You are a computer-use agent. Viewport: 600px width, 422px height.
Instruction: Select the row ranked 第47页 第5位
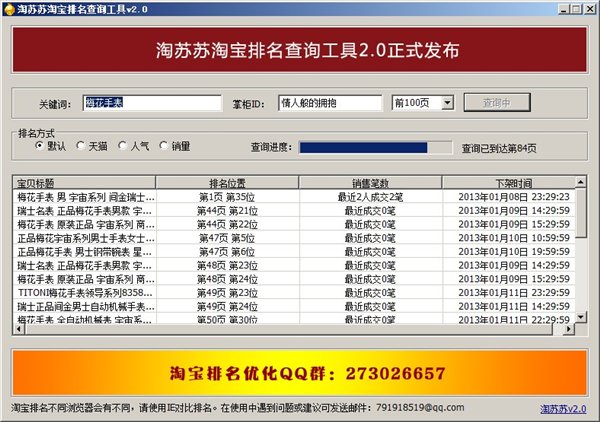294,238
